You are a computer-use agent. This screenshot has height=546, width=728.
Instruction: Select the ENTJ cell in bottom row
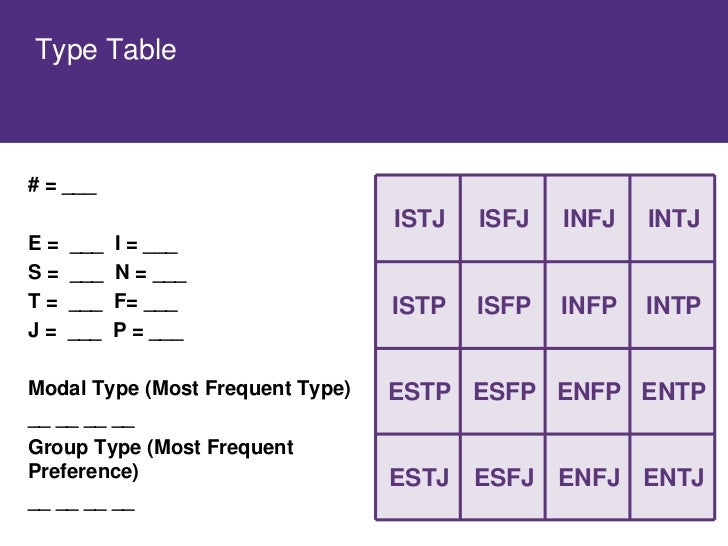click(x=673, y=477)
